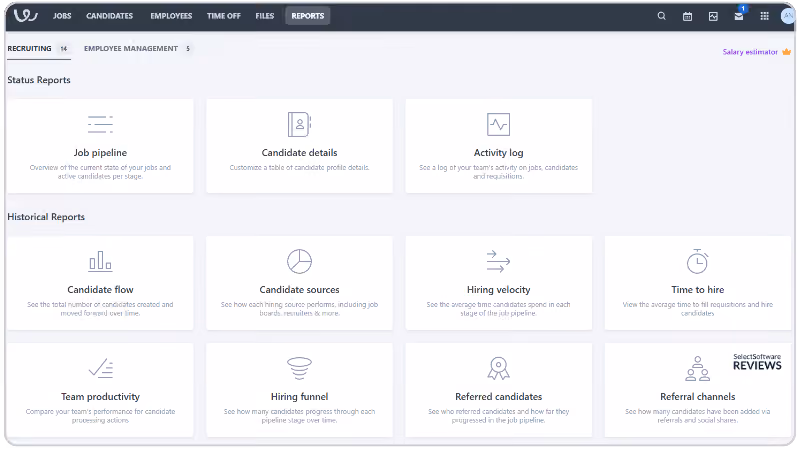Image resolution: width=800 pixels, height=450 pixels.
Task: Open the search magnifier icon
Action: pos(661,16)
